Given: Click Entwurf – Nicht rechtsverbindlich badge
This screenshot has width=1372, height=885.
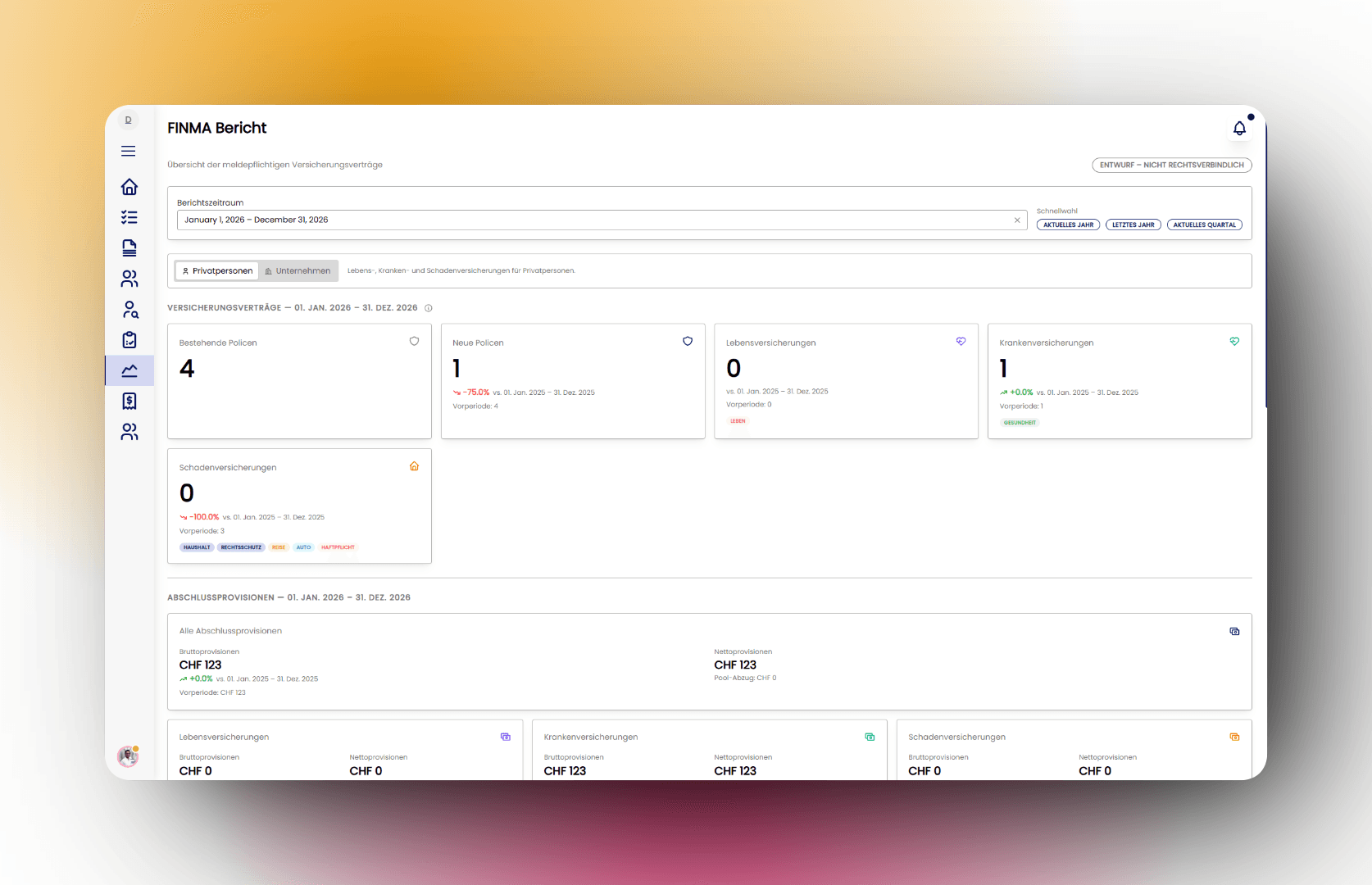Looking at the screenshot, I should tap(1171, 165).
